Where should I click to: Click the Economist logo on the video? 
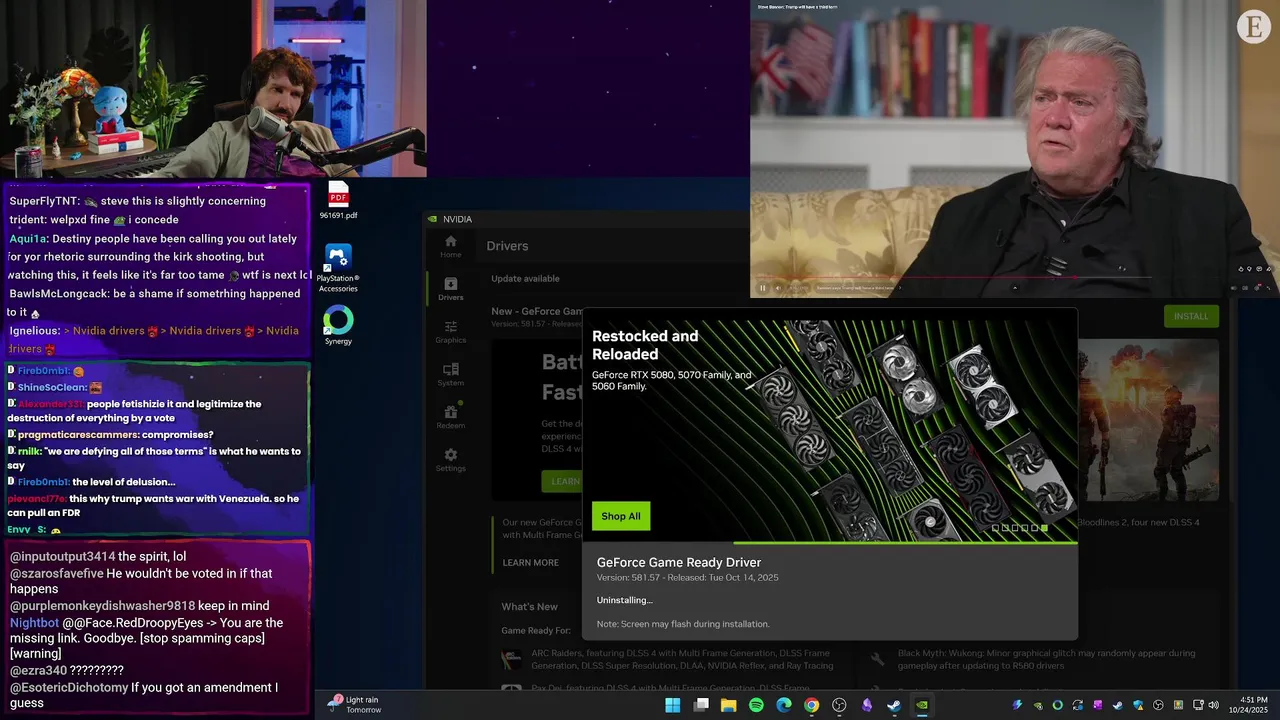pos(1254,26)
